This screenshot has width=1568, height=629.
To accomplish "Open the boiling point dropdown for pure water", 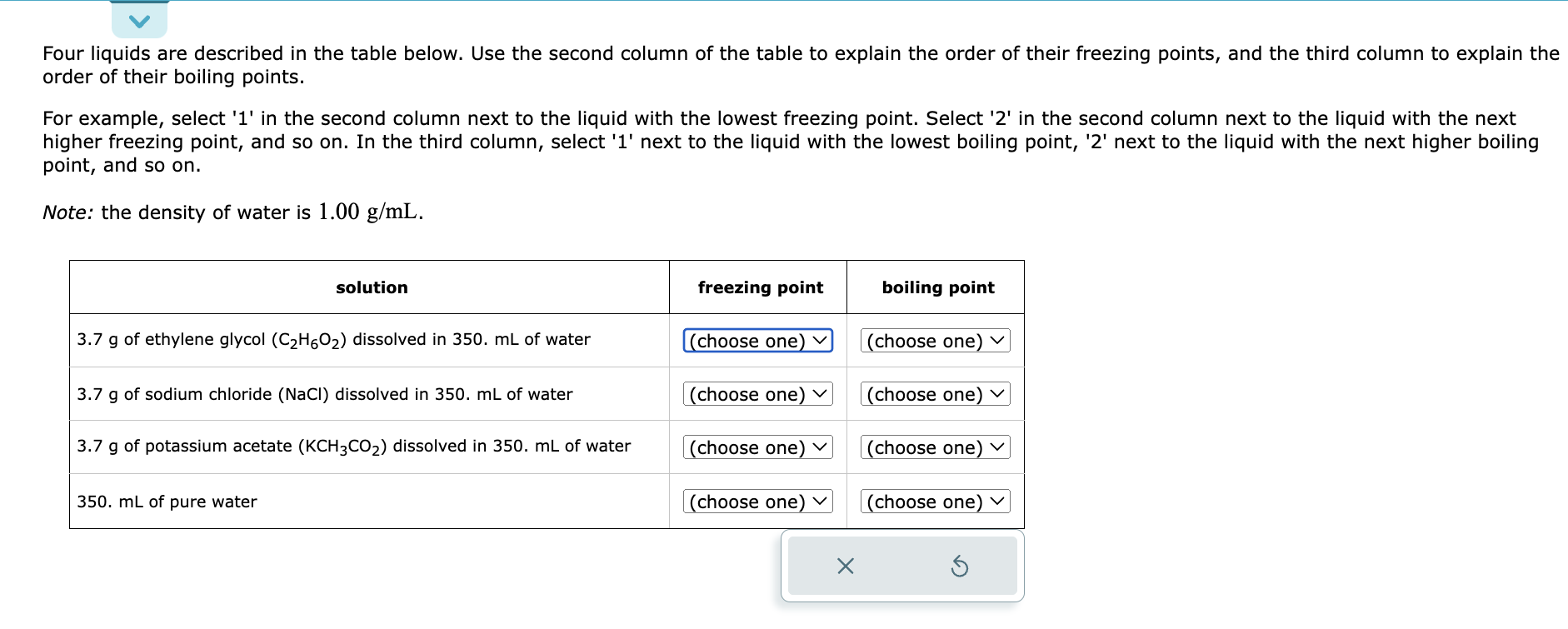I will pyautogui.click(x=934, y=502).
